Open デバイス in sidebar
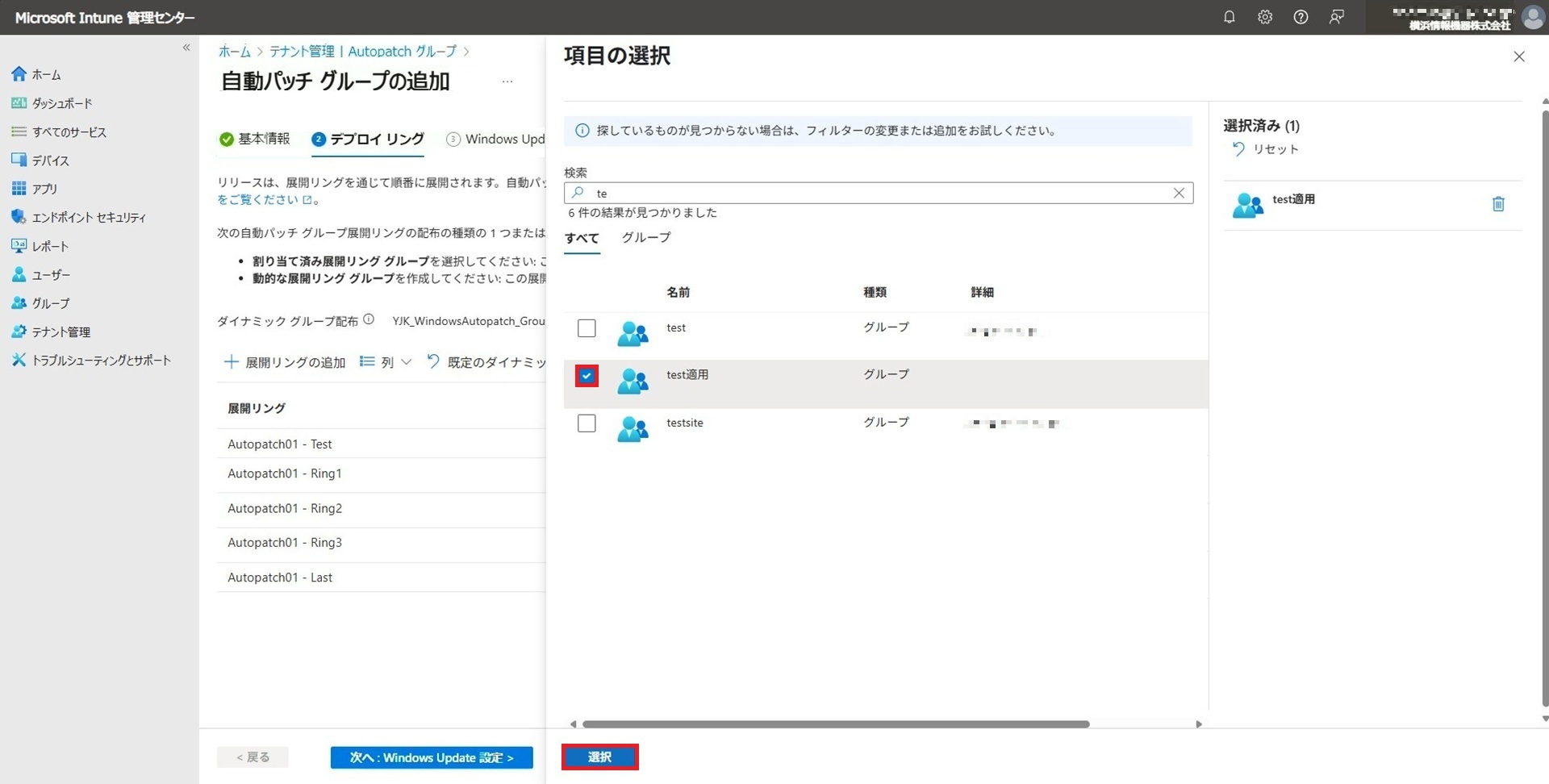The height and width of the screenshot is (784, 1549). tap(40, 161)
